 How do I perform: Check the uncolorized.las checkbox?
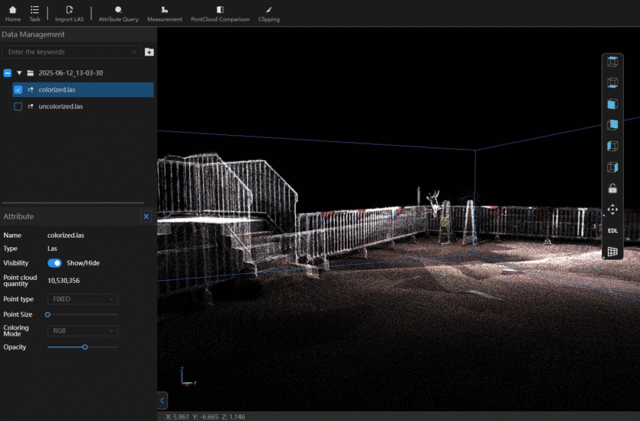[18, 106]
